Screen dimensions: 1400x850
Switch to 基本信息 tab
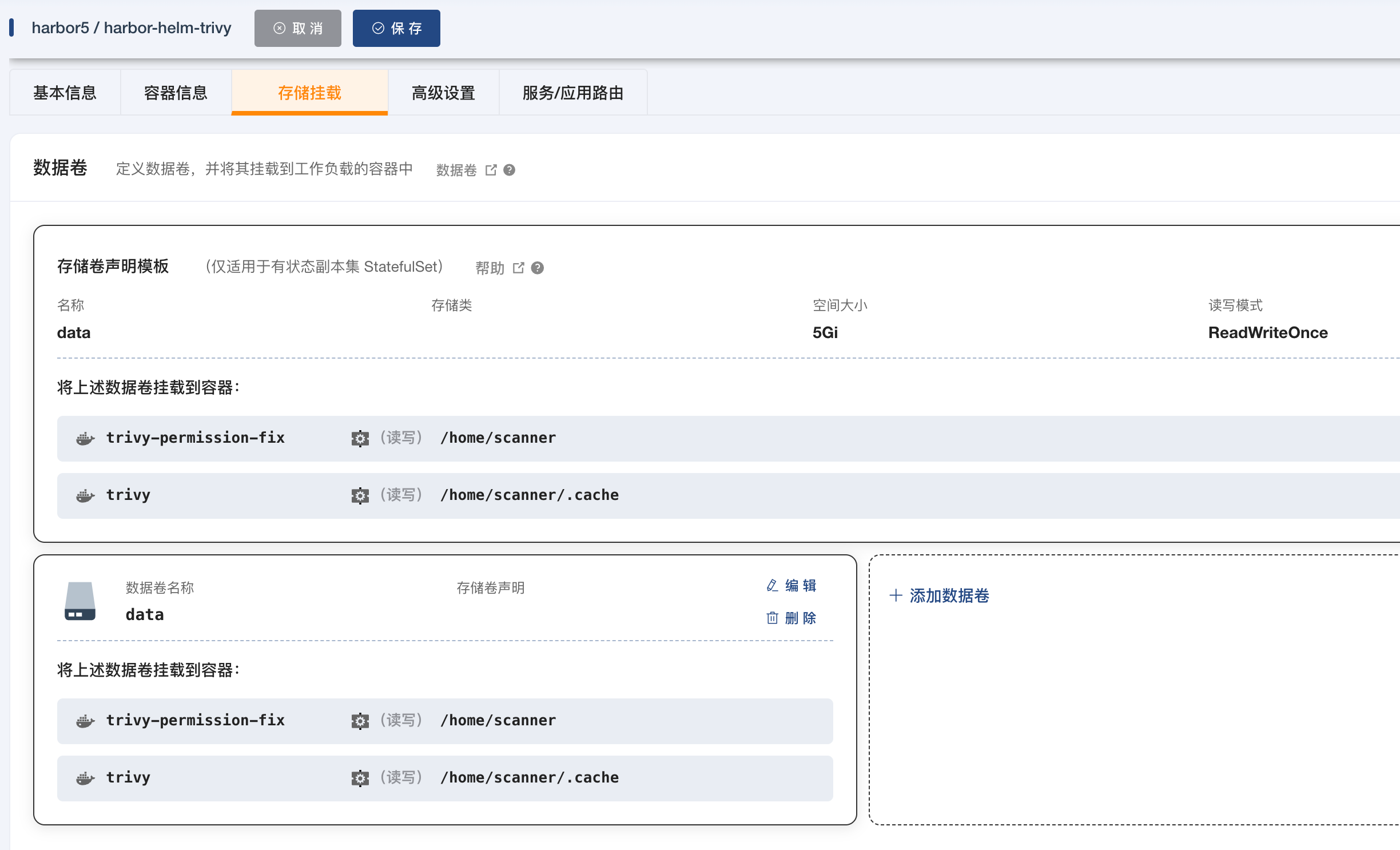click(x=65, y=93)
